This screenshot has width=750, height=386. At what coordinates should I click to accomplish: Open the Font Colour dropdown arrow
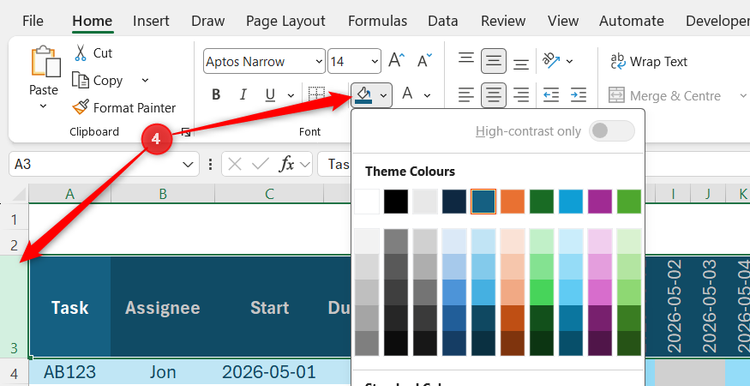[x=427, y=96]
